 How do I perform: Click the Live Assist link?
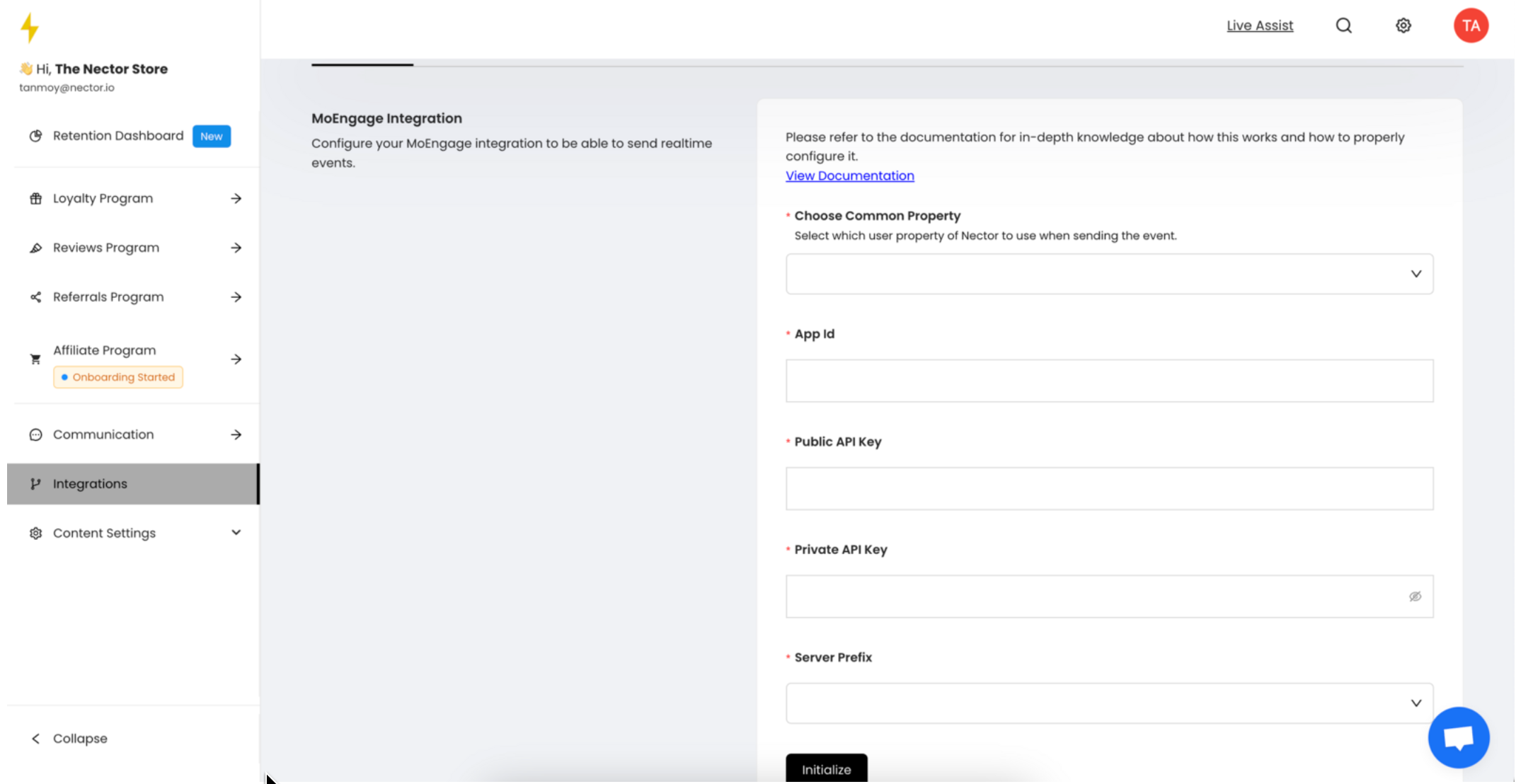click(x=1260, y=25)
